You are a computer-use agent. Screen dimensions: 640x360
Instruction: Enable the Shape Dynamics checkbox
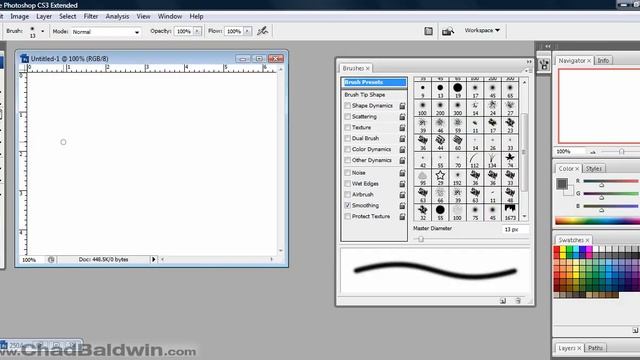(347, 106)
